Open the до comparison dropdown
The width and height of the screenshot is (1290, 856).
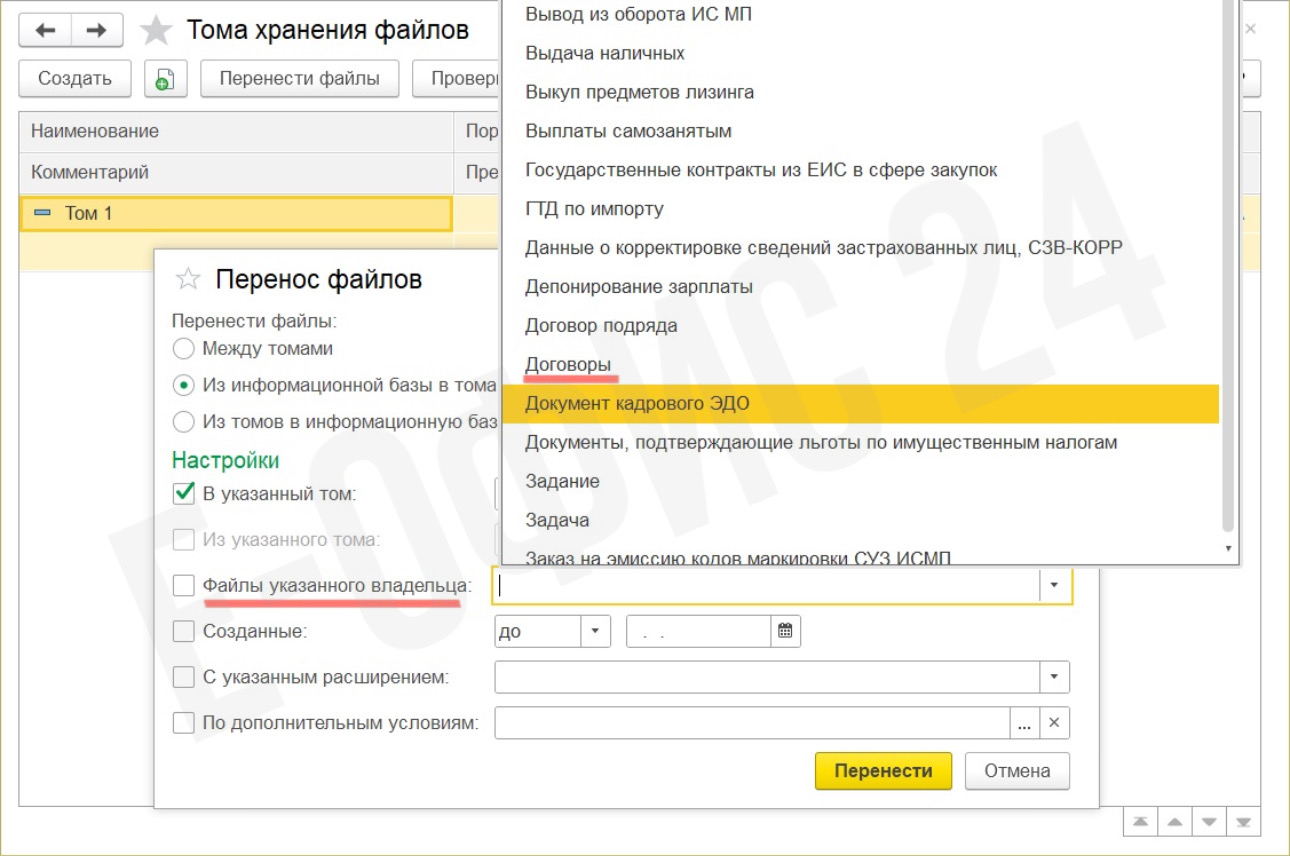click(x=596, y=631)
